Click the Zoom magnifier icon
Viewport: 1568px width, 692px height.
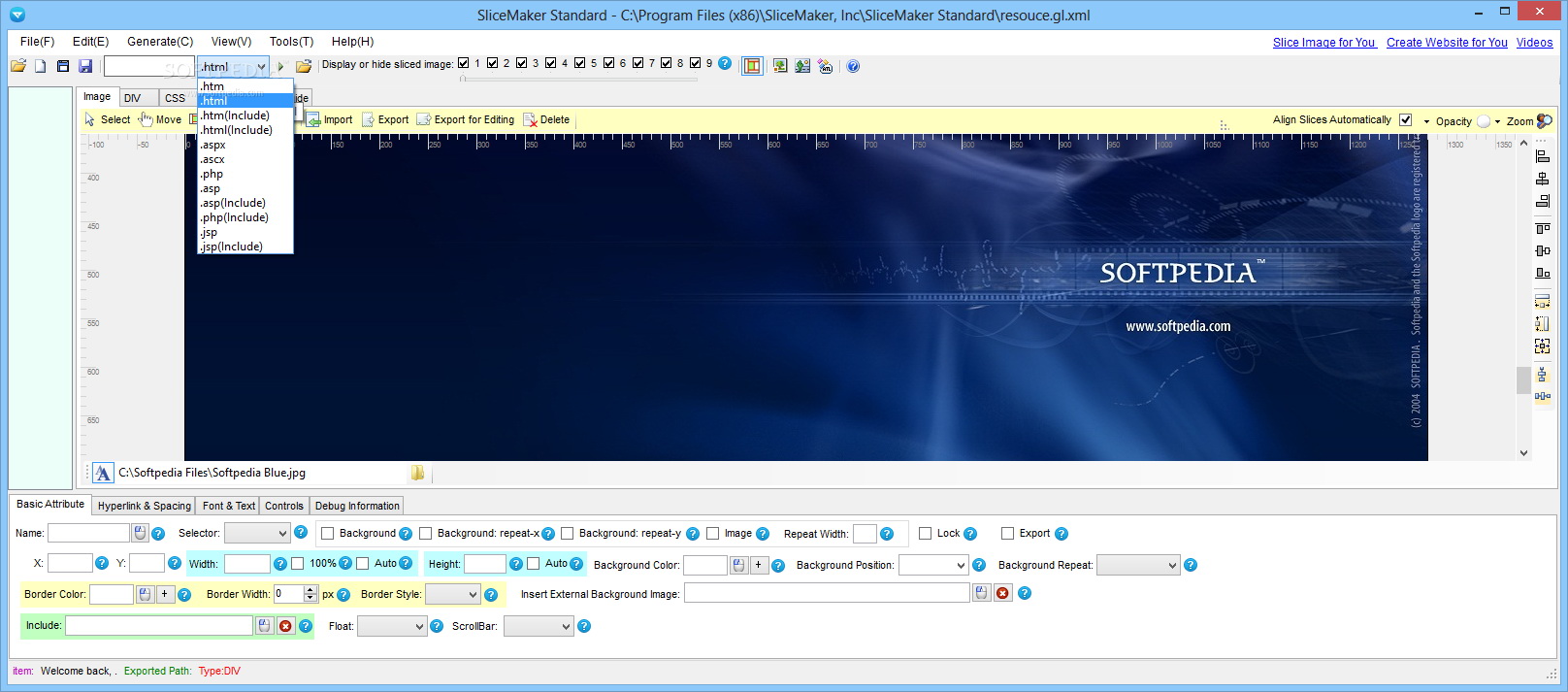click(1544, 121)
